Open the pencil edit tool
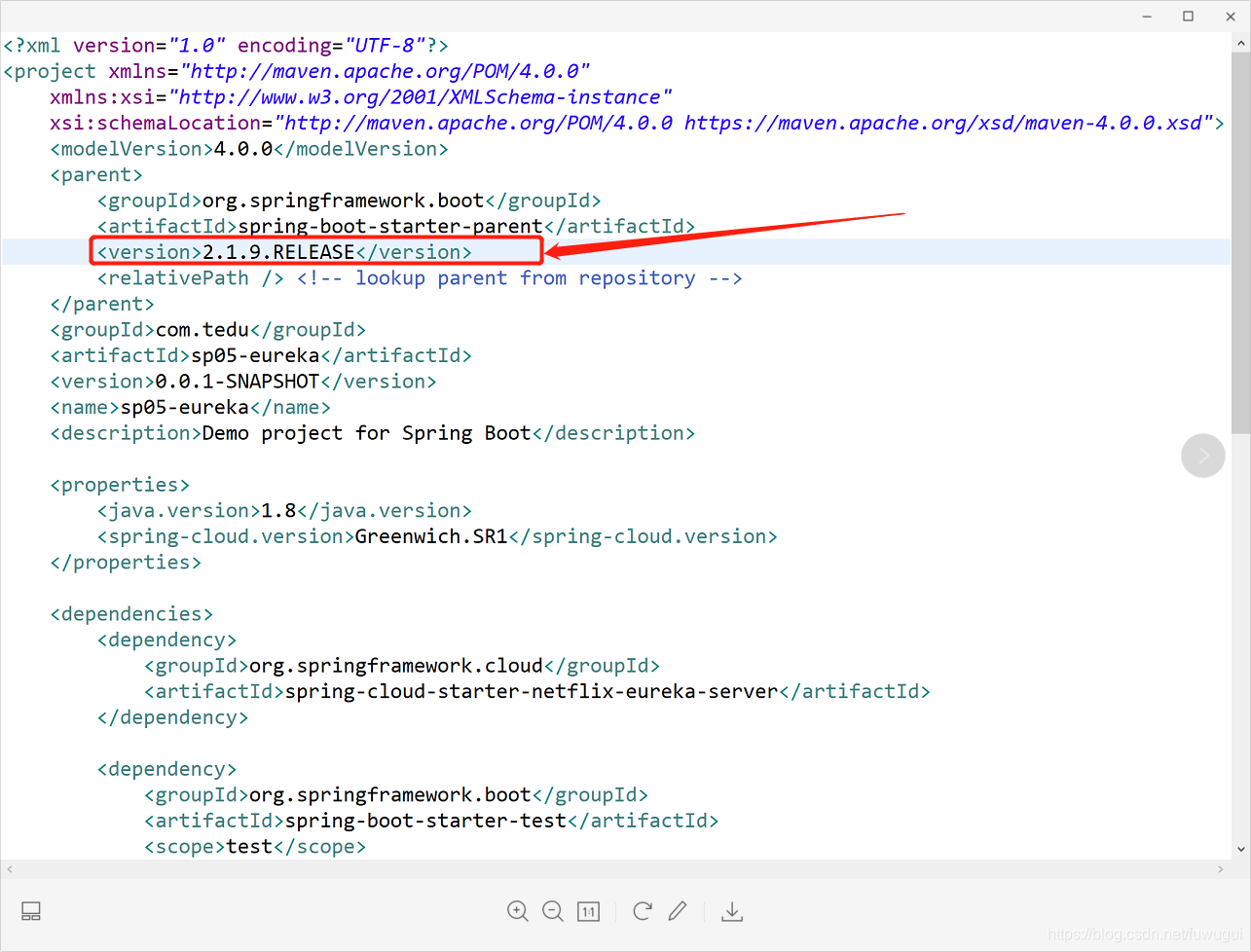Image resolution: width=1251 pixels, height=952 pixels. (678, 911)
